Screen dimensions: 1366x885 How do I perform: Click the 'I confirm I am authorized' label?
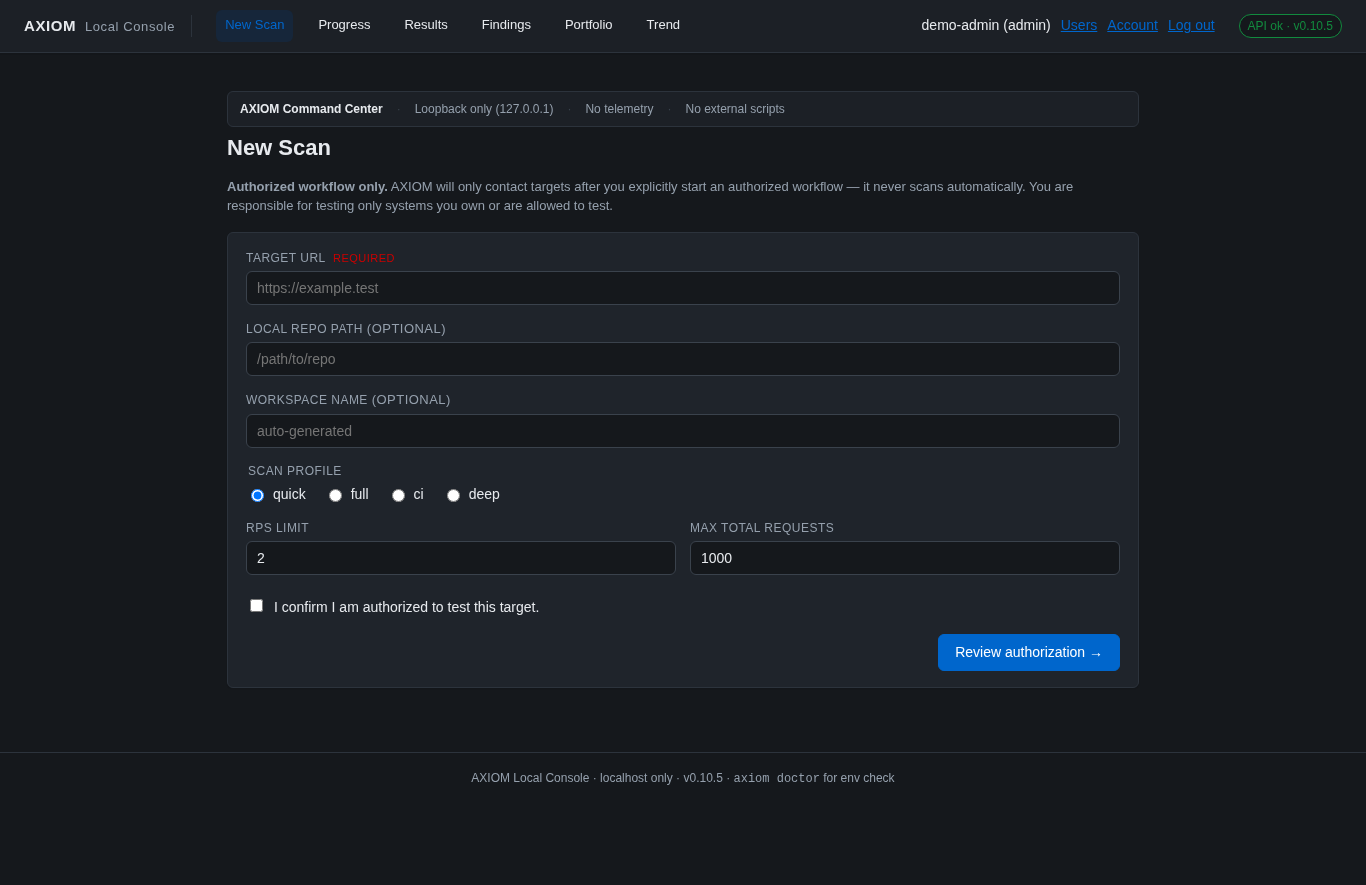406,607
